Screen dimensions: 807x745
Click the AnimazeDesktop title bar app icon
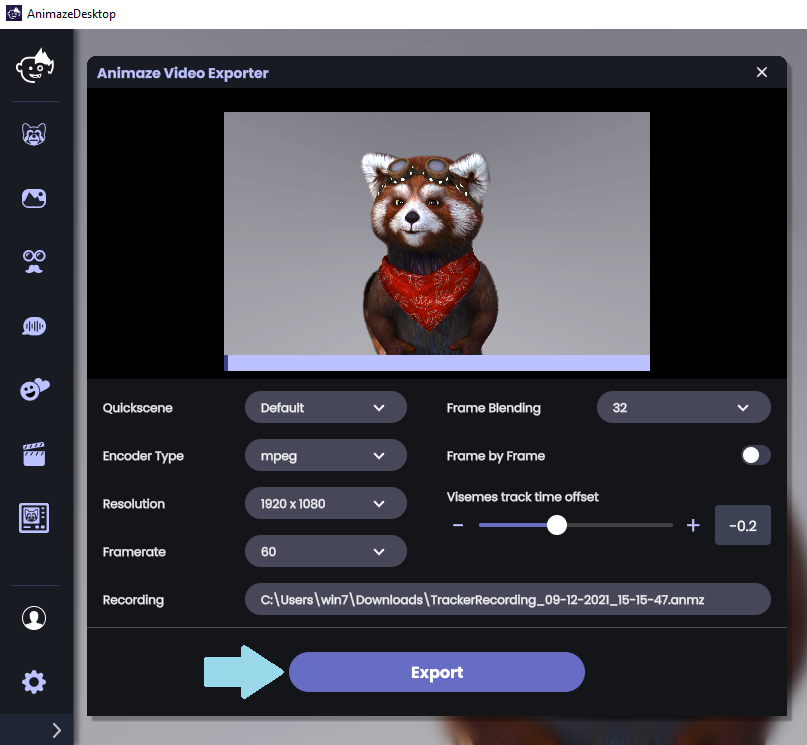tap(14, 13)
